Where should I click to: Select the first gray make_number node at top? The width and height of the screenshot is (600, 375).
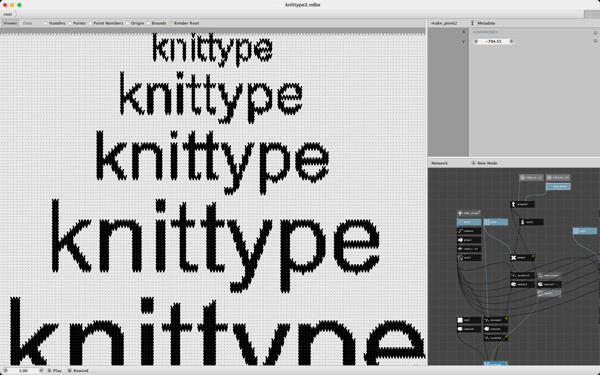[532, 178]
